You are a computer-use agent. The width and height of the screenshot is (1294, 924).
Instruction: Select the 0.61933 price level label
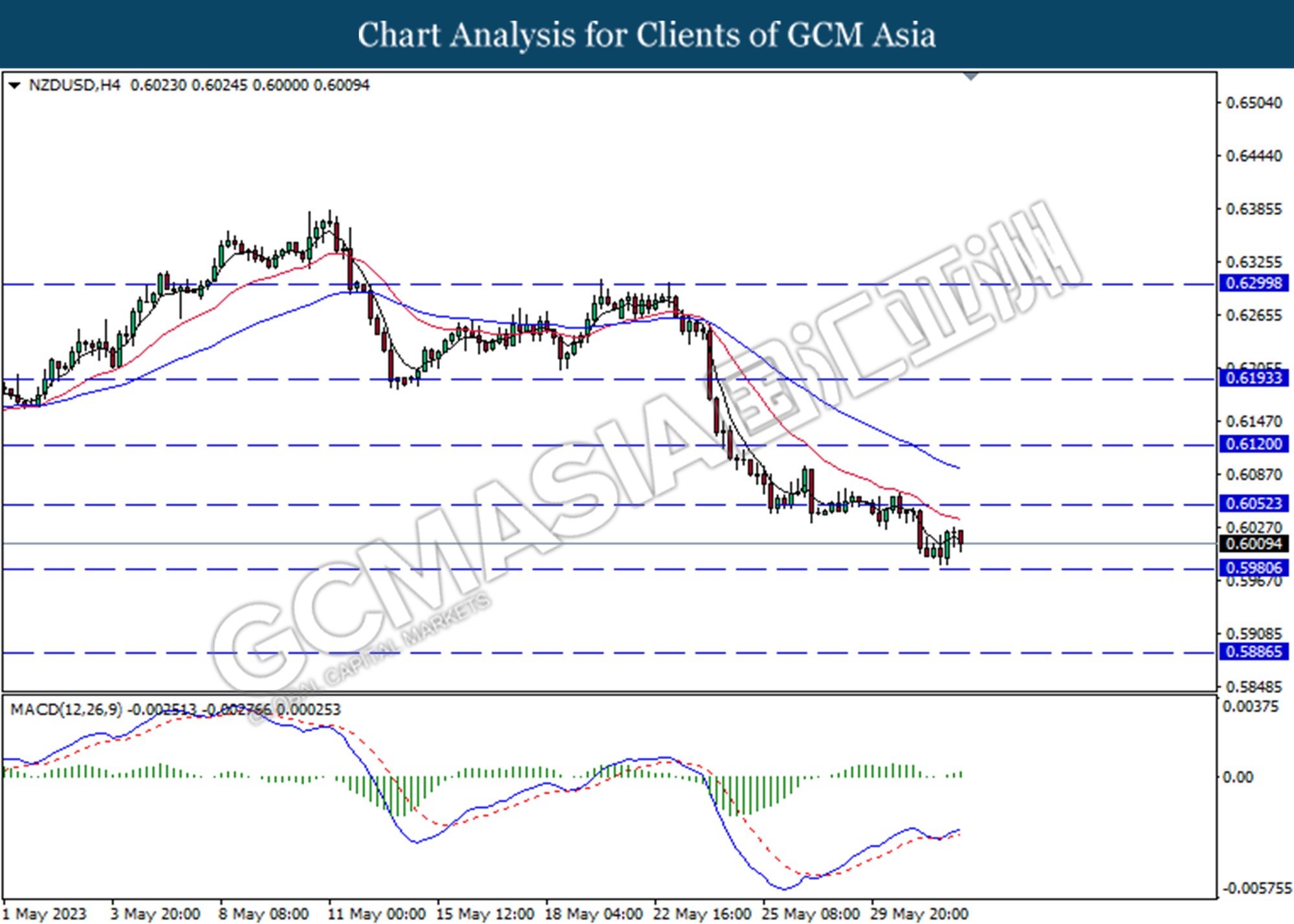[x=1254, y=378]
